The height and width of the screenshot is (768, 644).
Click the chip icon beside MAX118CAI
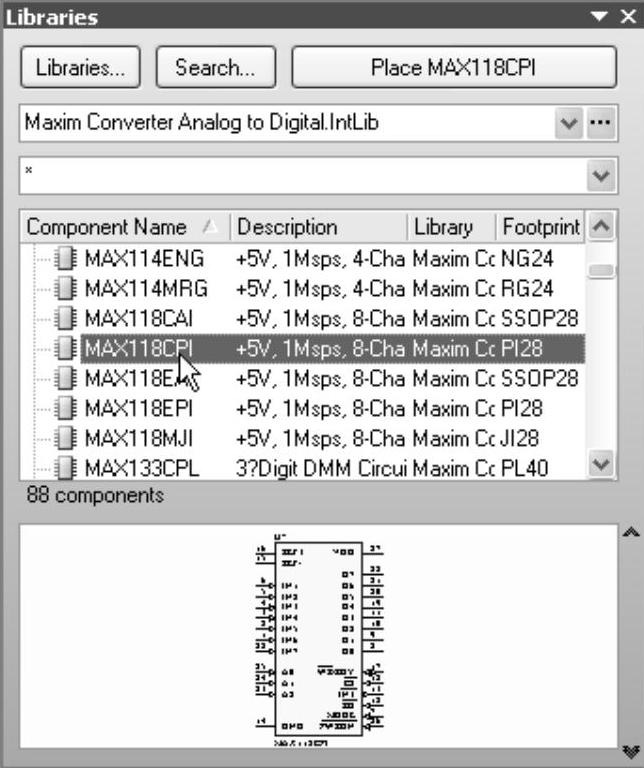coord(66,319)
